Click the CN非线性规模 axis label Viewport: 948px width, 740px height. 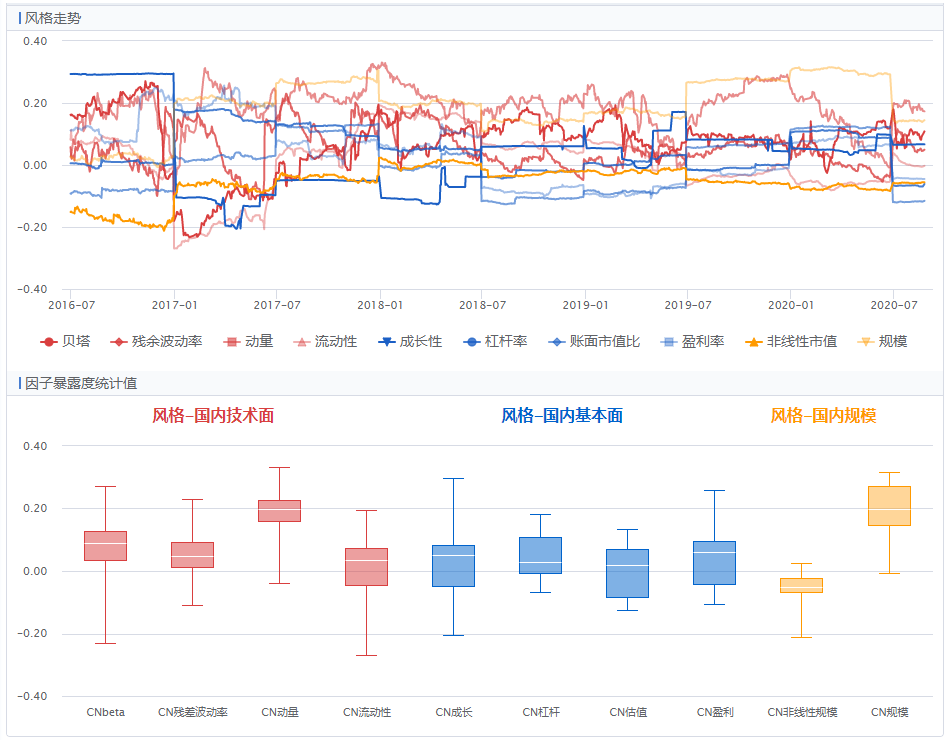point(802,713)
